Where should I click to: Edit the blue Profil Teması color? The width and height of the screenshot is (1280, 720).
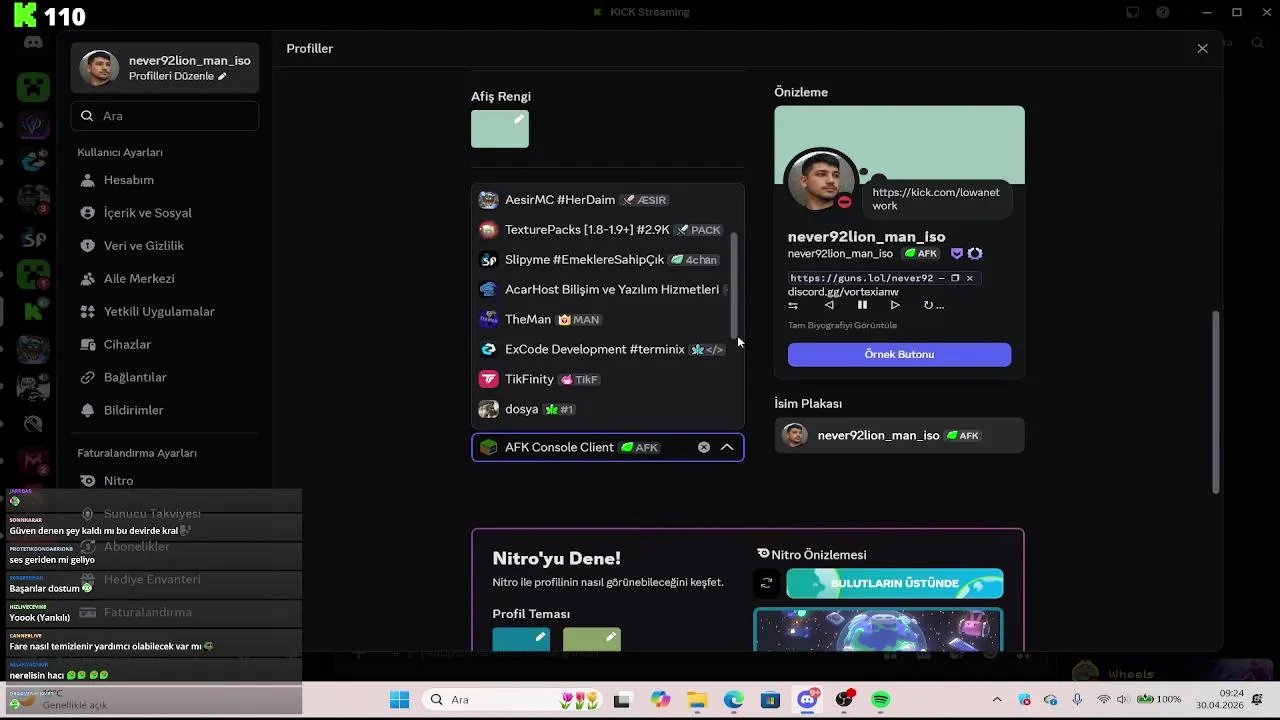(521, 640)
